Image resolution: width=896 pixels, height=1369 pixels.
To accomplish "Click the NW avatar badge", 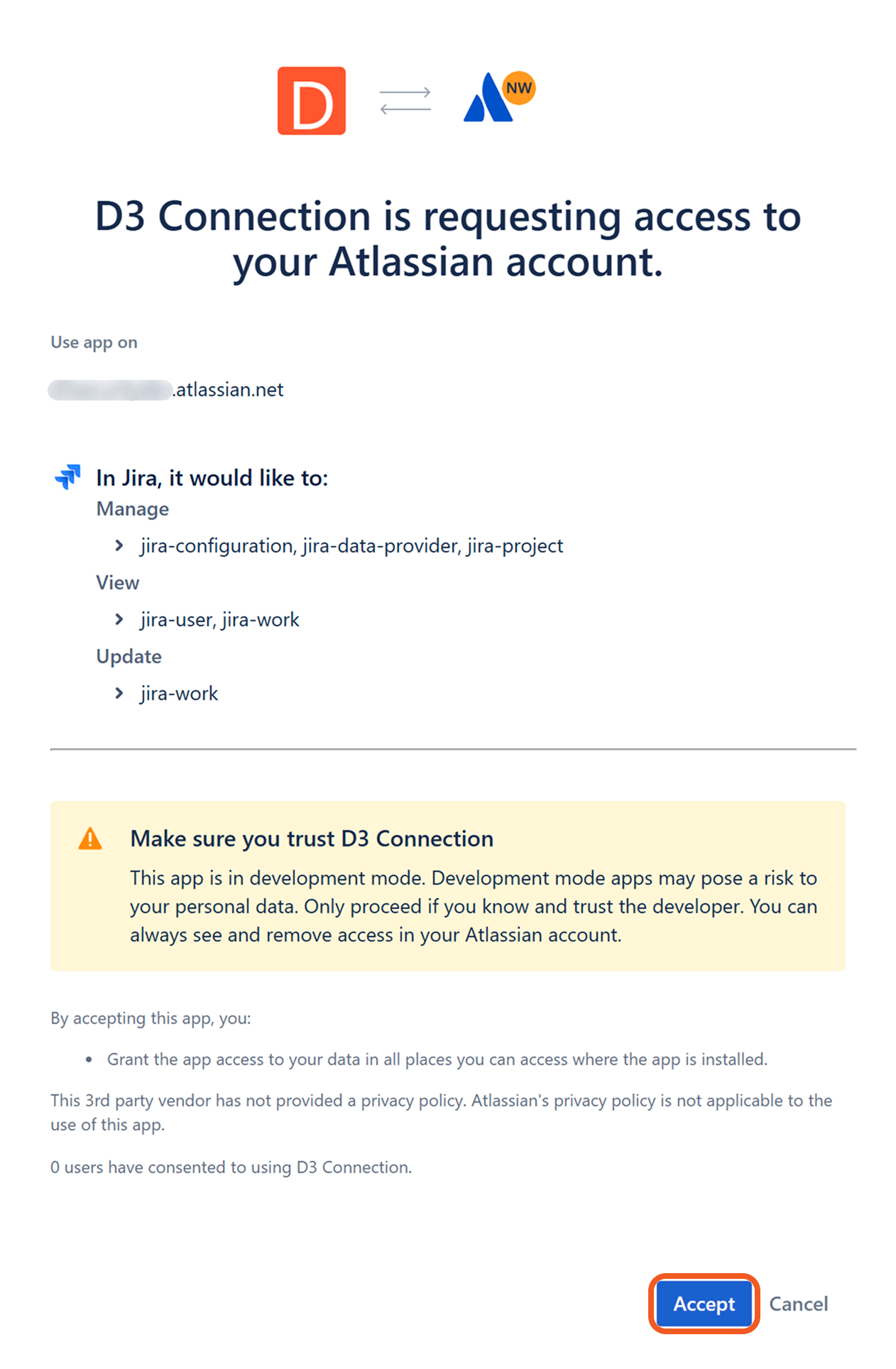I will (x=519, y=88).
